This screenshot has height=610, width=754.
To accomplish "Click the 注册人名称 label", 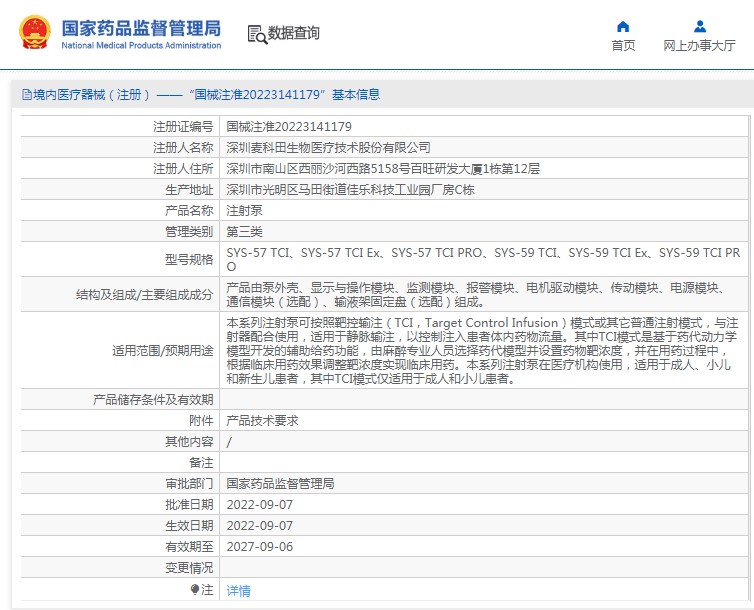I will (183, 148).
